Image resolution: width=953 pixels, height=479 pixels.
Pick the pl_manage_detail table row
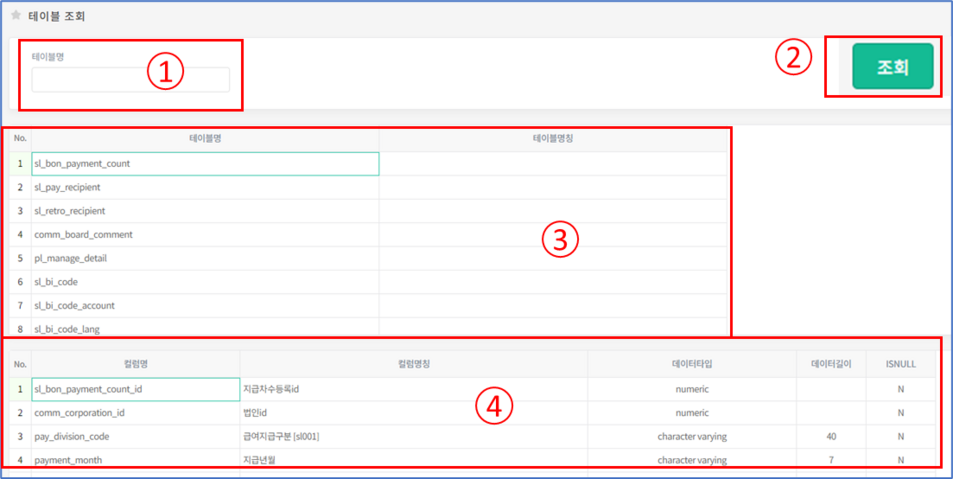coord(70,258)
